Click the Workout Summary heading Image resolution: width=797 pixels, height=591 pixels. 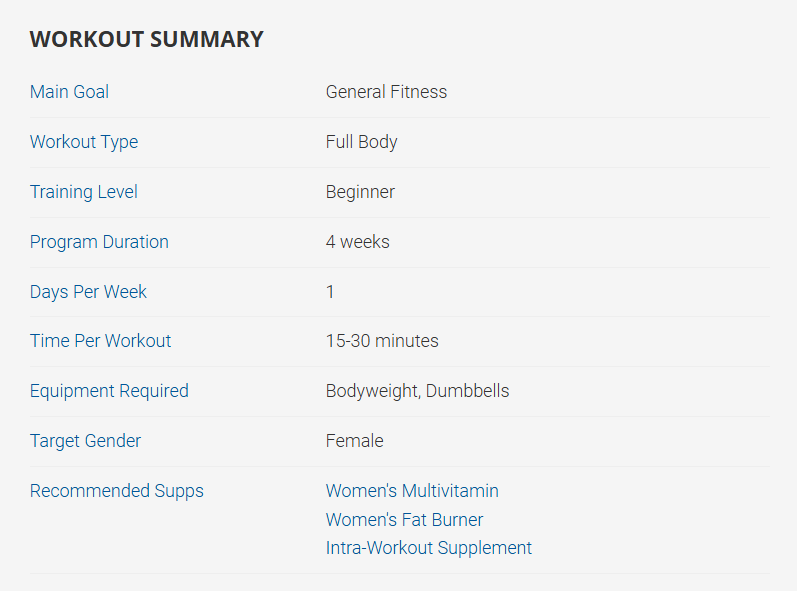[146, 40]
